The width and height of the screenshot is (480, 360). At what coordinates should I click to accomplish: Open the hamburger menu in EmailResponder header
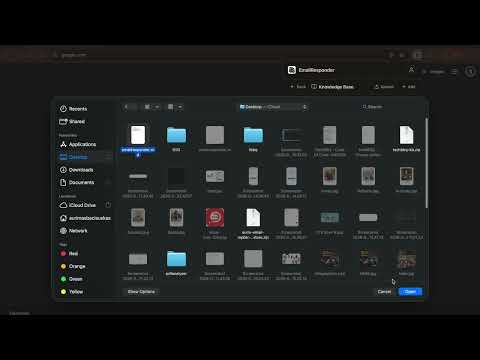point(454,72)
